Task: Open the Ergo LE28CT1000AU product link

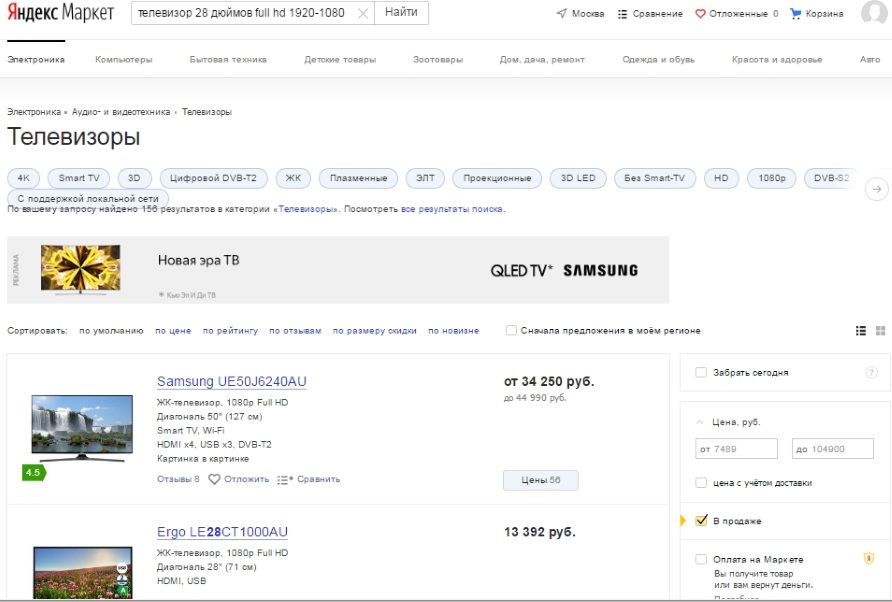Action: [x=222, y=532]
